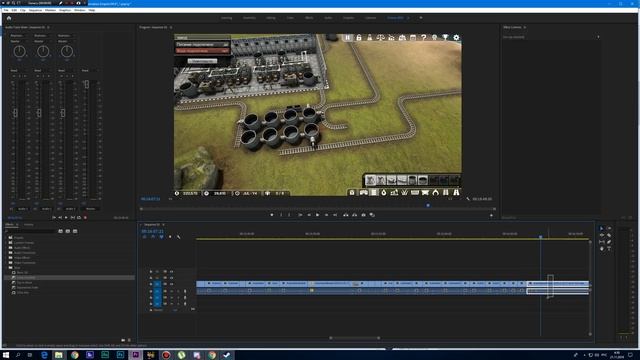Switch to the Color workspace tab
Screen dimensions: 640x360
290,18
